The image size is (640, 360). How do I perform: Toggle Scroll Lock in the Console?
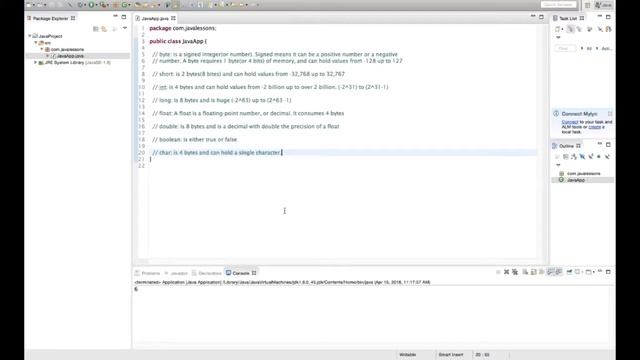[534, 272]
